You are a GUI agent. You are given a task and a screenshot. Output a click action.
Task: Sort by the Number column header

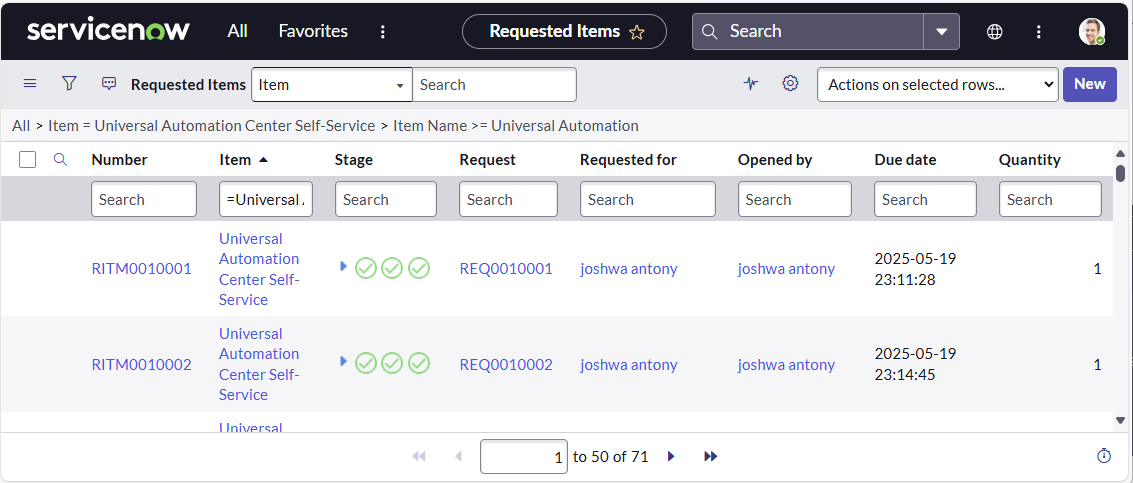point(119,160)
